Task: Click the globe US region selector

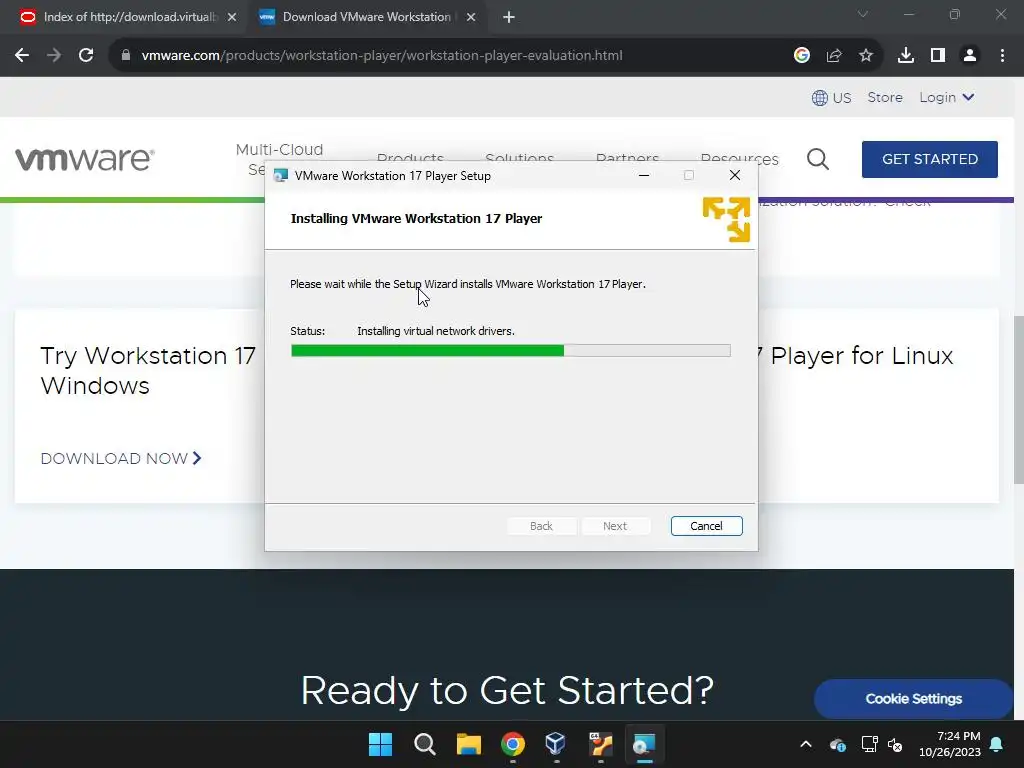Action: click(831, 98)
